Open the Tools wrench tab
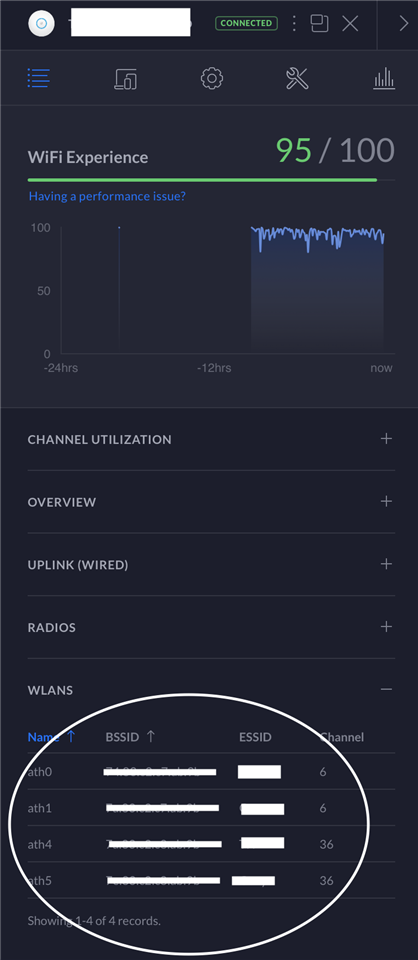This screenshot has height=960, width=418. coord(297,78)
